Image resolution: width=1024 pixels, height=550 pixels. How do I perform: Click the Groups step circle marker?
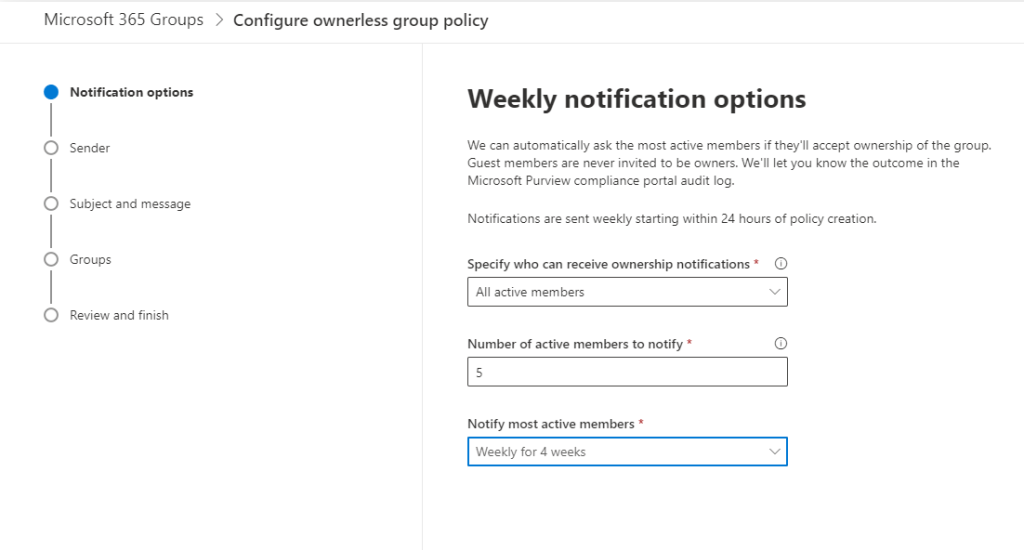[x=51, y=259]
